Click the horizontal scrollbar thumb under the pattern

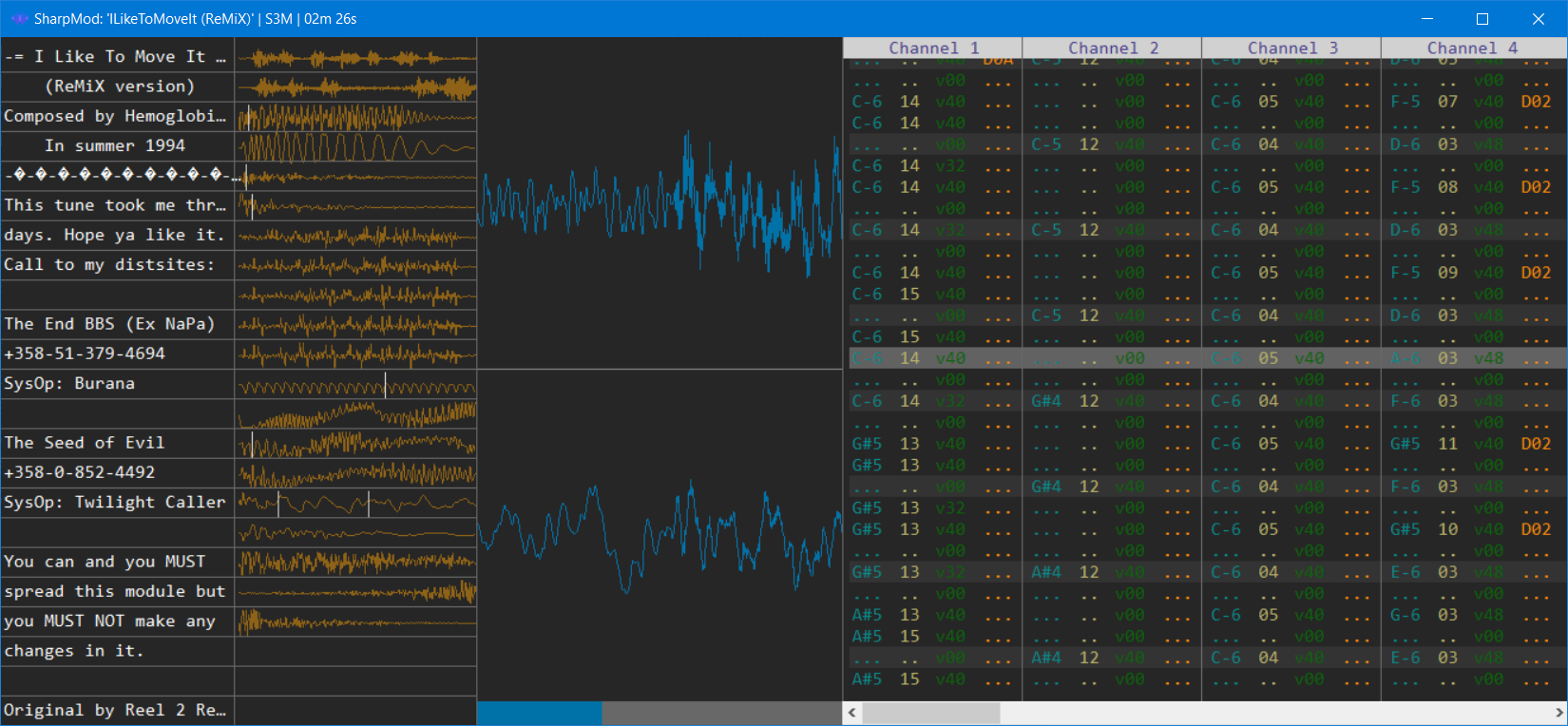930,713
